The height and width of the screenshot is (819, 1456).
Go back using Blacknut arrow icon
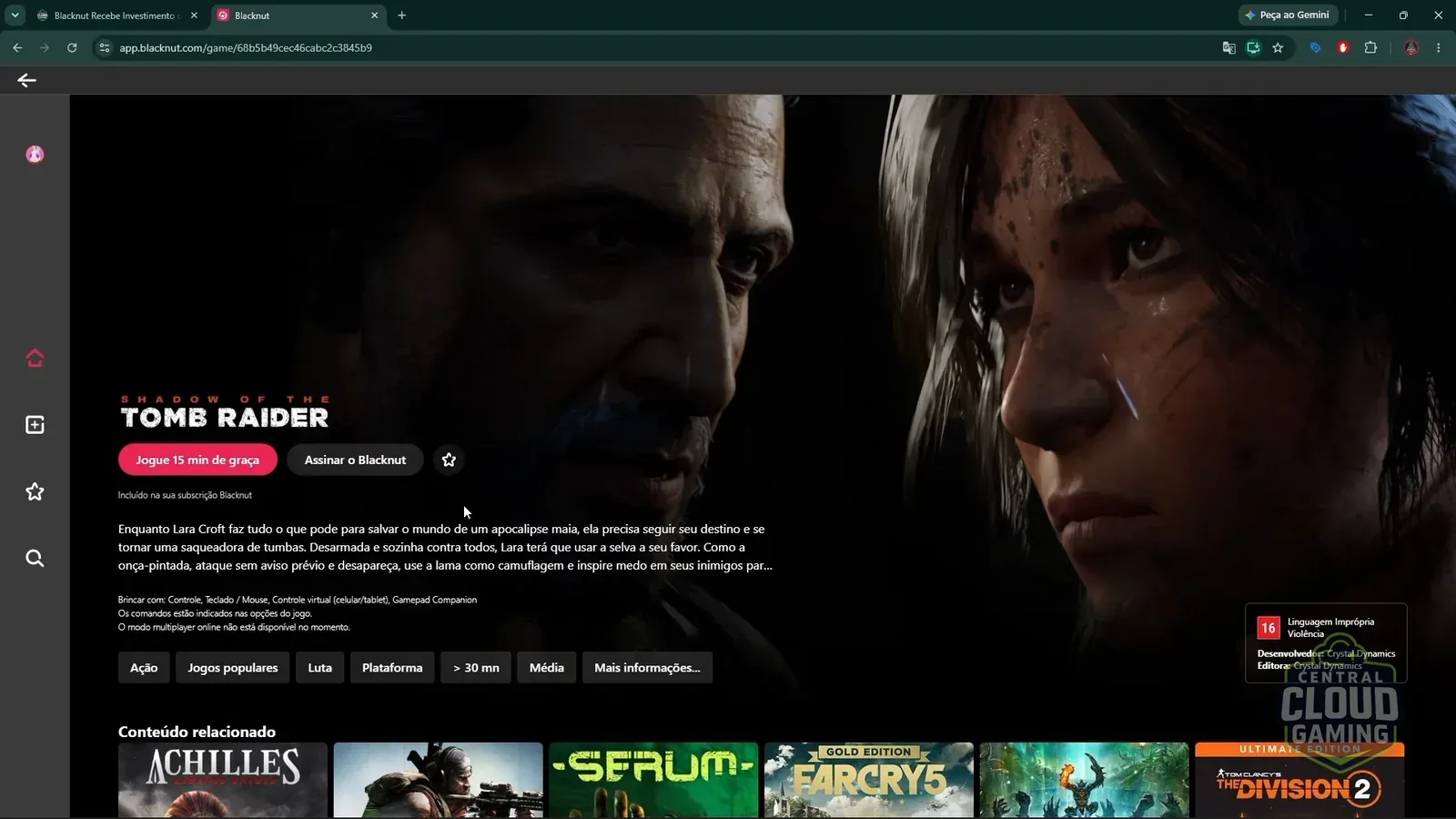tap(26, 80)
